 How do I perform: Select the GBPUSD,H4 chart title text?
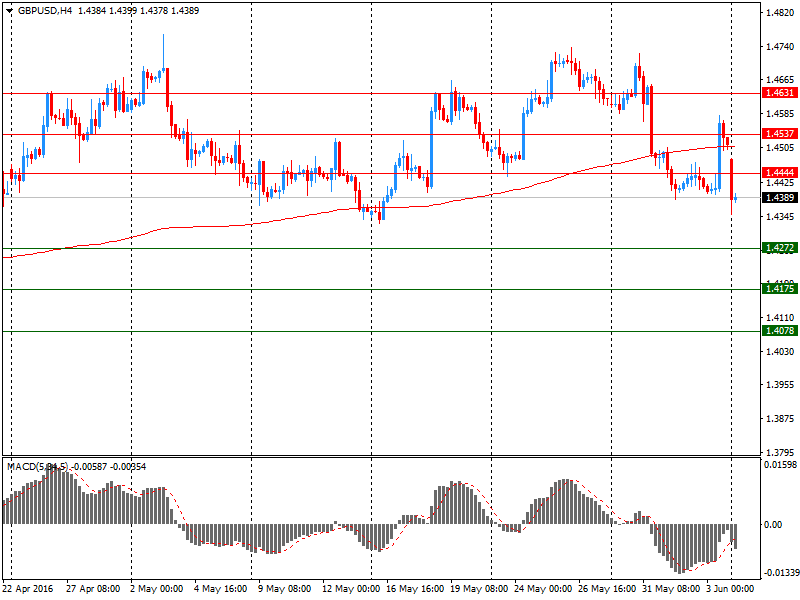point(44,11)
